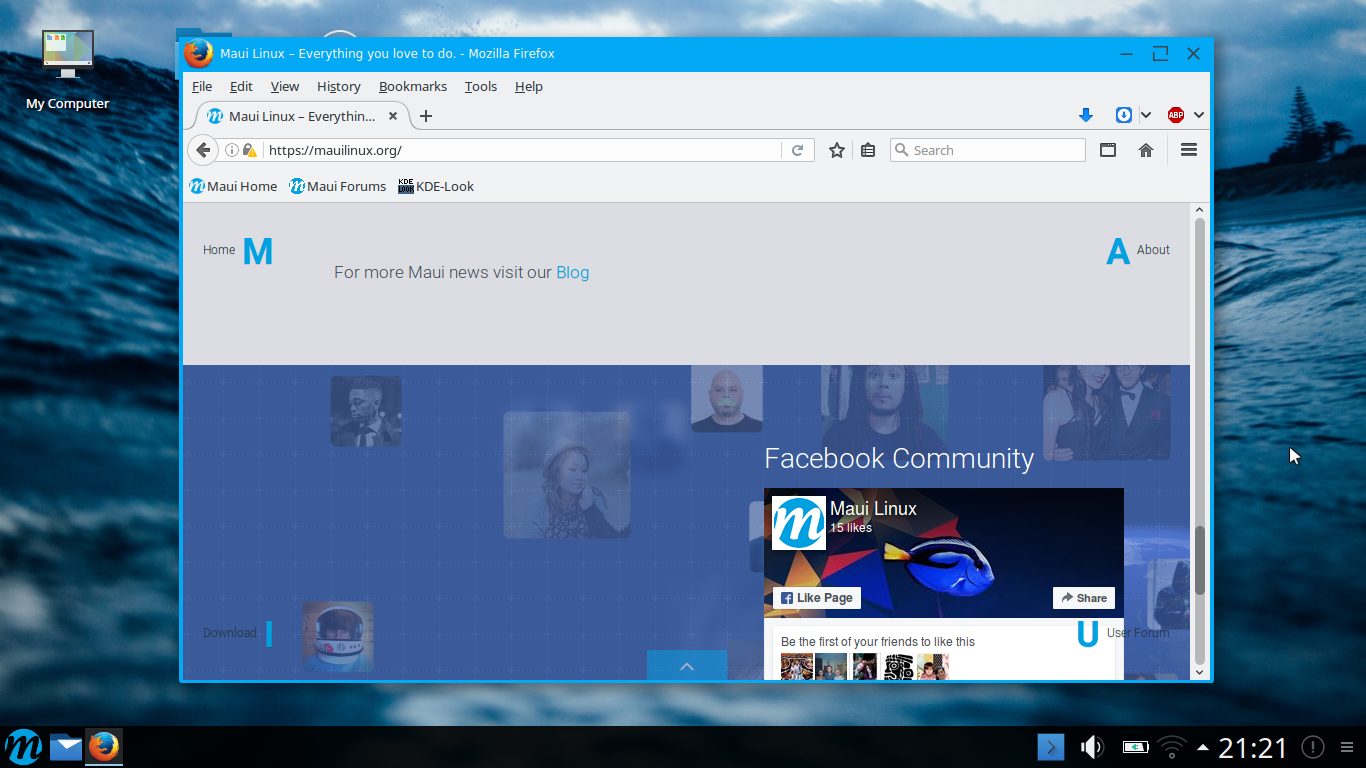Click the Maui Linux Facebook page title
The width and height of the screenshot is (1366, 768).
point(873,508)
